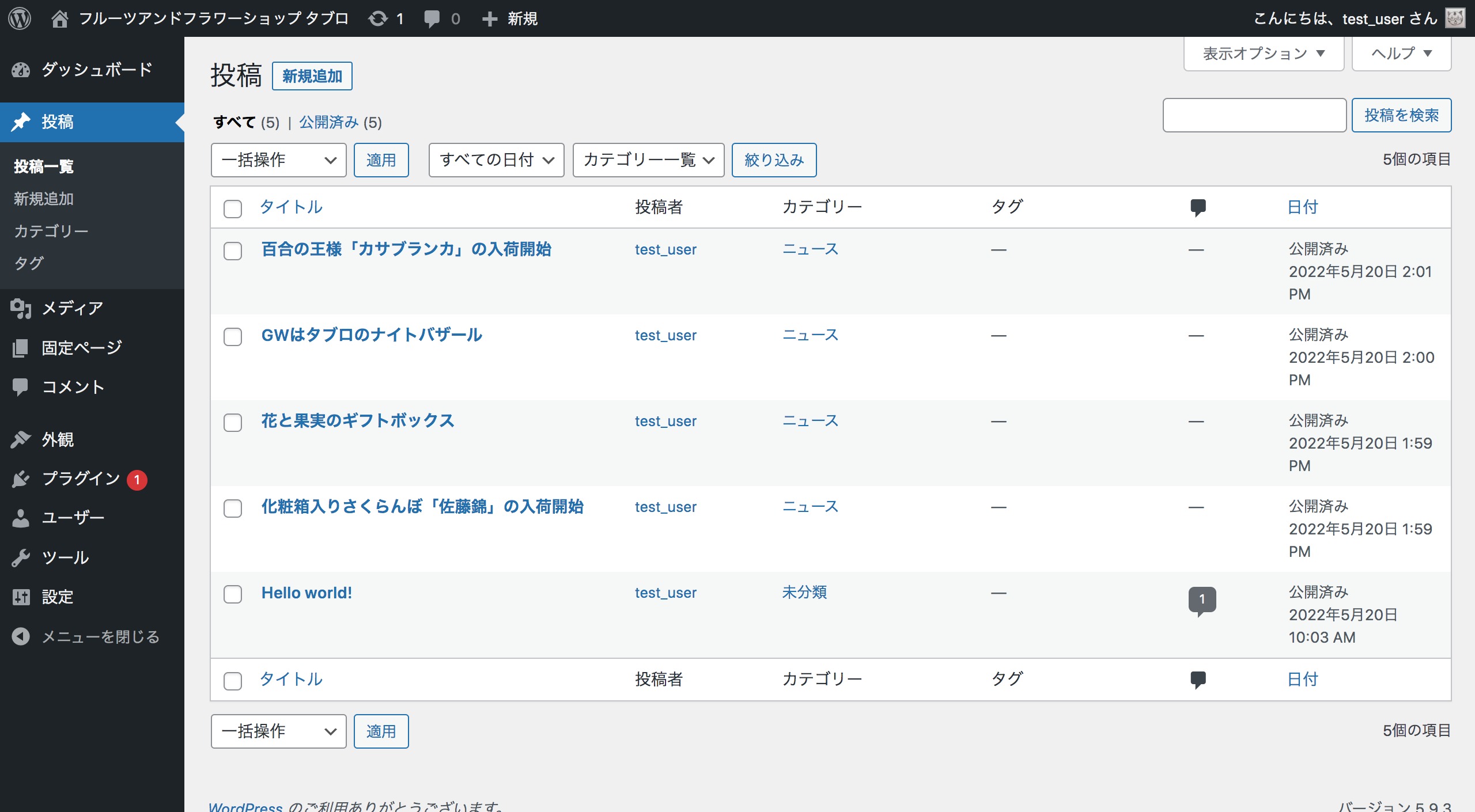Tick checkbox for GWはタブロのナイトバザール post
Screen dimensions: 1475x812
(233, 336)
